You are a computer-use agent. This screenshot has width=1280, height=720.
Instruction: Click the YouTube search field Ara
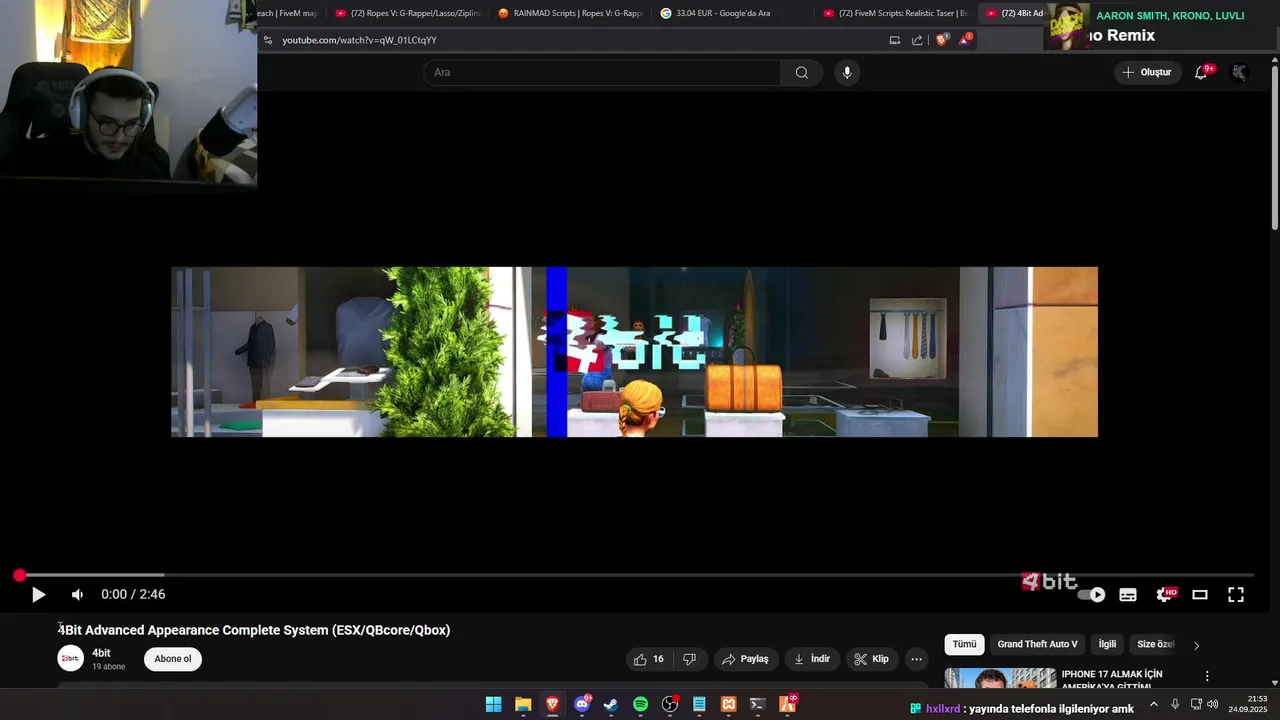tap(602, 72)
